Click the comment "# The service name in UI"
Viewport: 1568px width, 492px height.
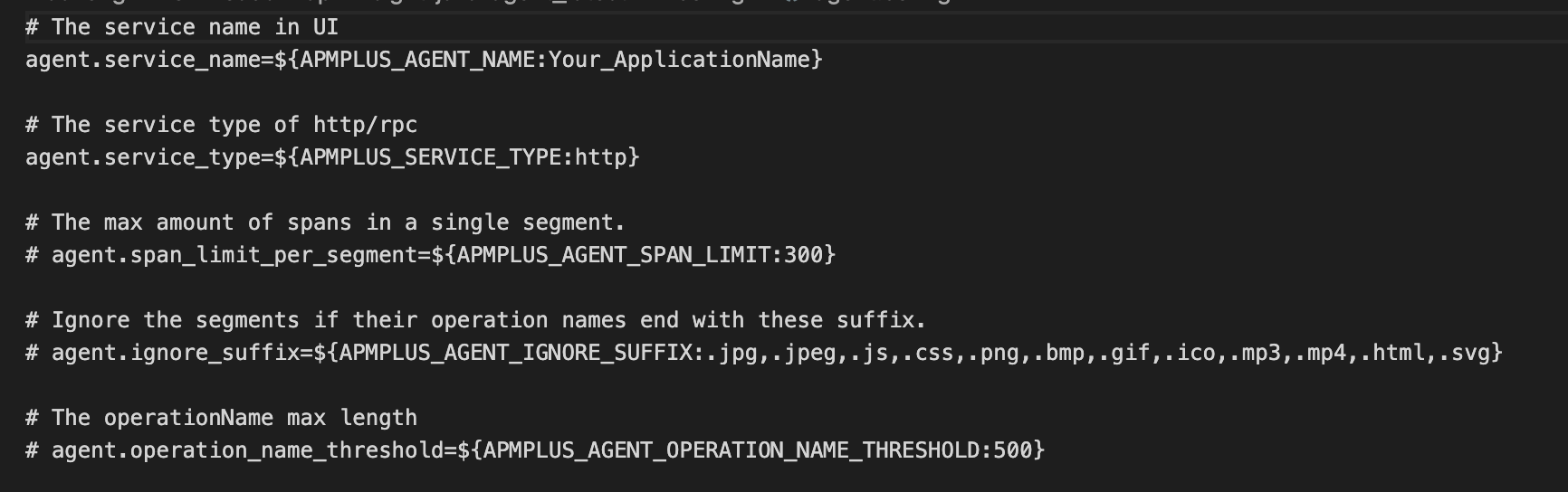tap(181, 27)
